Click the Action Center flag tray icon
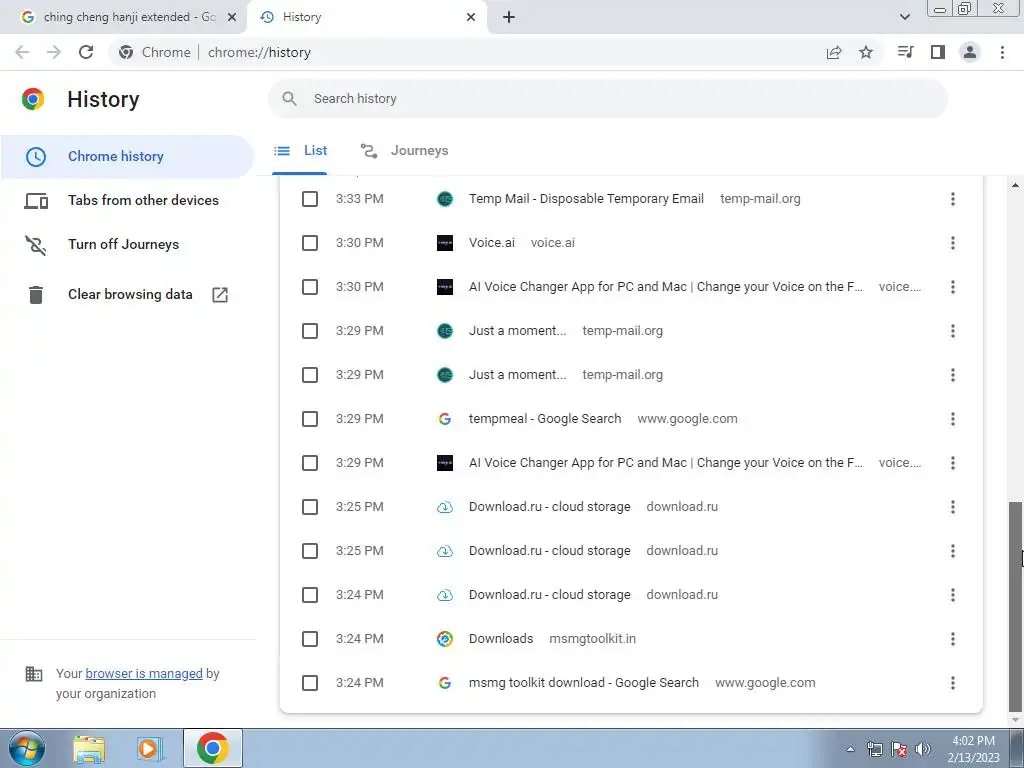 899,749
